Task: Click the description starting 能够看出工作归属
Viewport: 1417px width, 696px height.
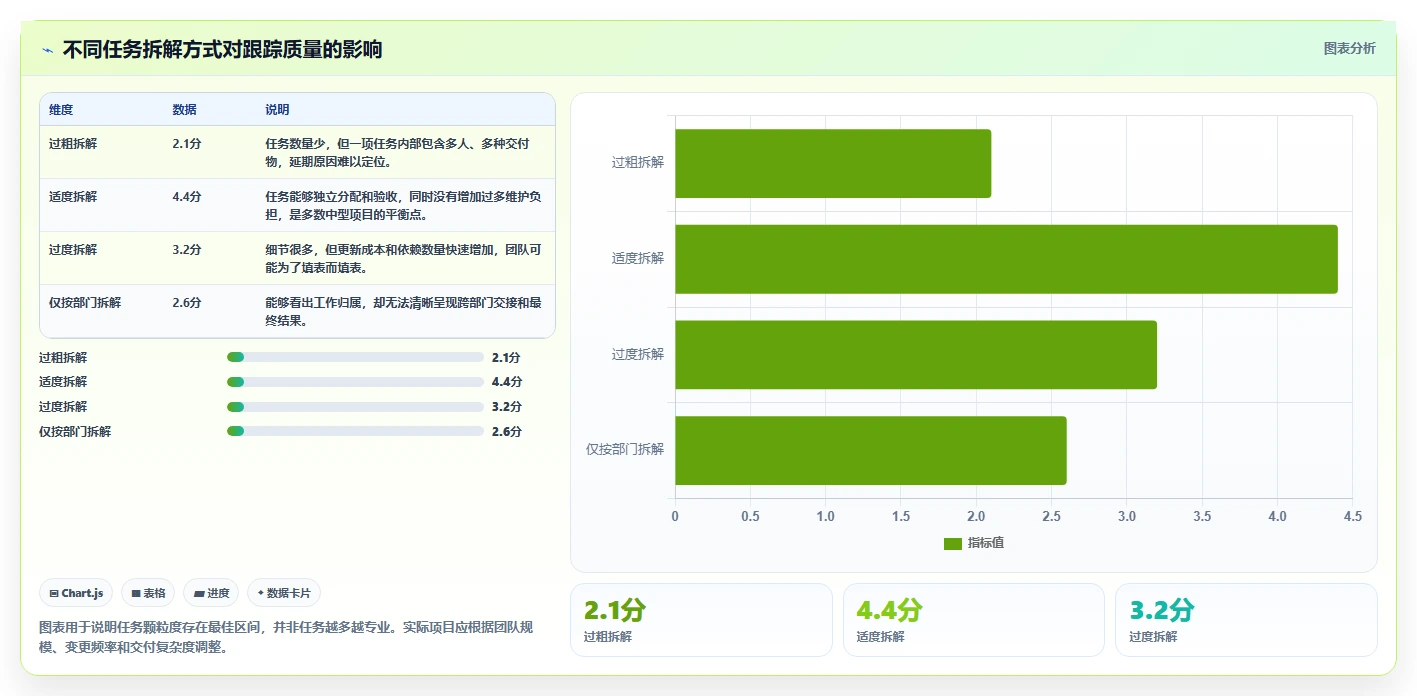Action: point(403,312)
